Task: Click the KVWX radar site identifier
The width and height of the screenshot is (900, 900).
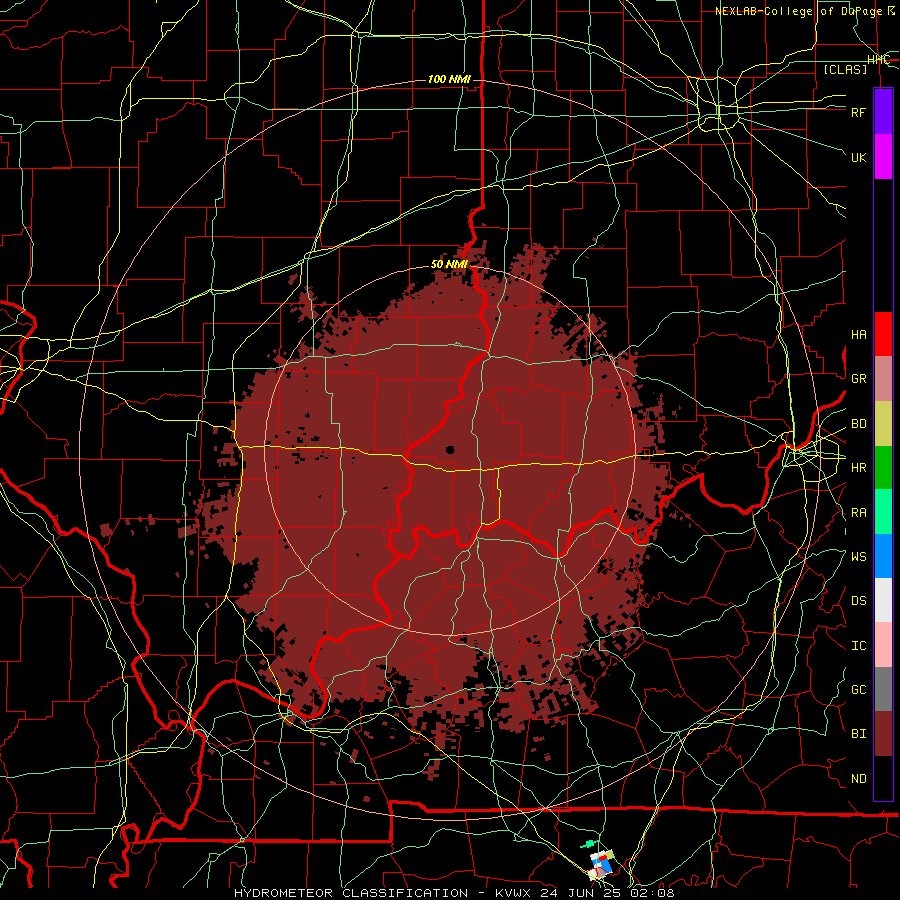Action: coord(515,893)
